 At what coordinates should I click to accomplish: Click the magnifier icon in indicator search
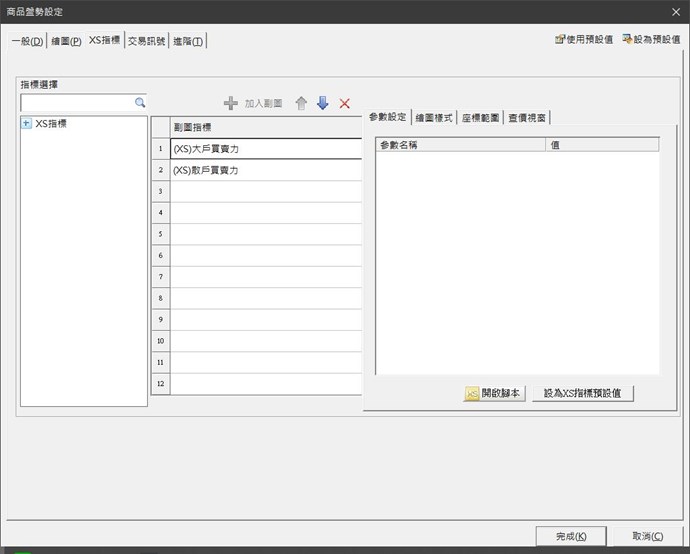pyautogui.click(x=140, y=103)
